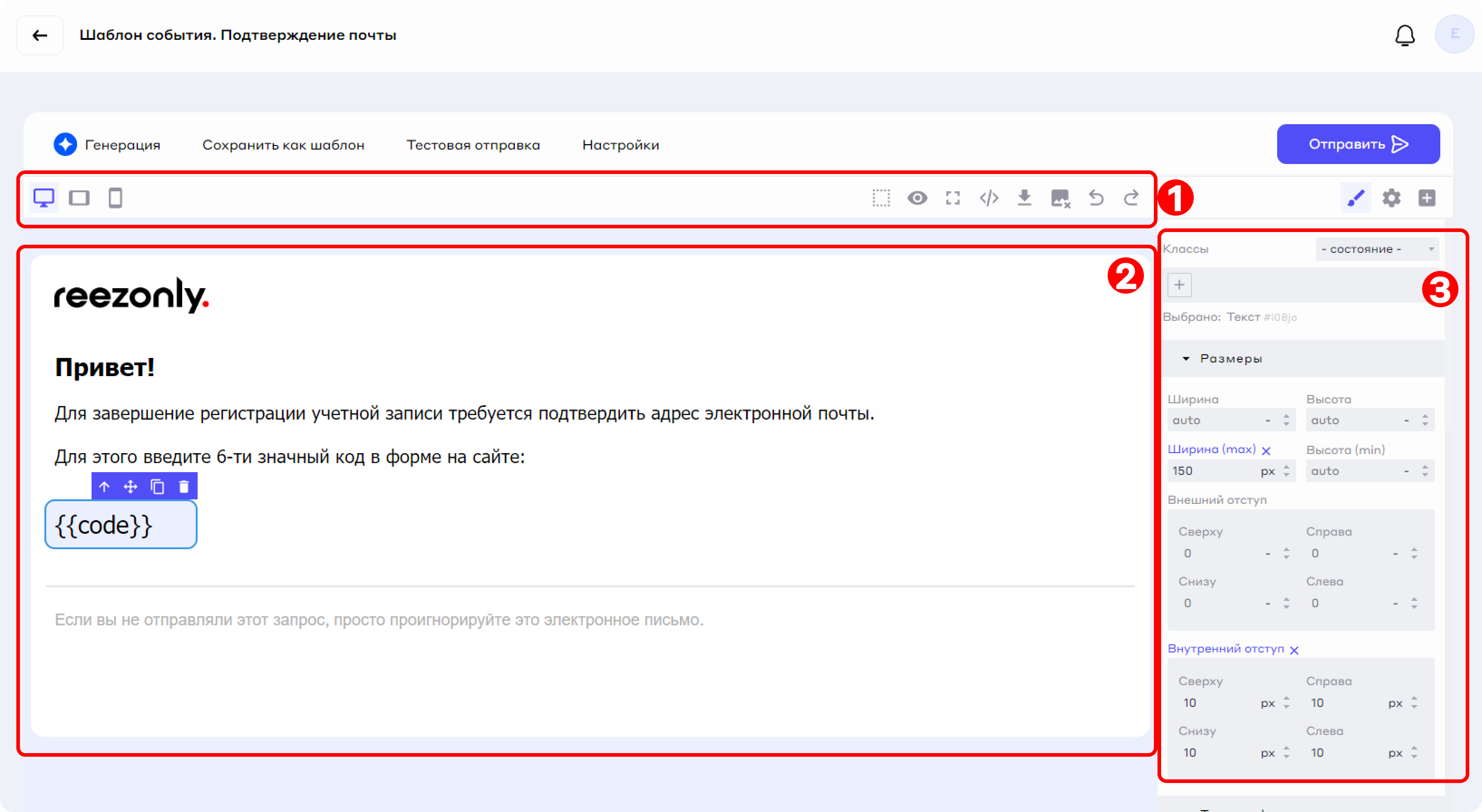Open the code view icon
The image size is (1482, 812).
click(x=988, y=198)
